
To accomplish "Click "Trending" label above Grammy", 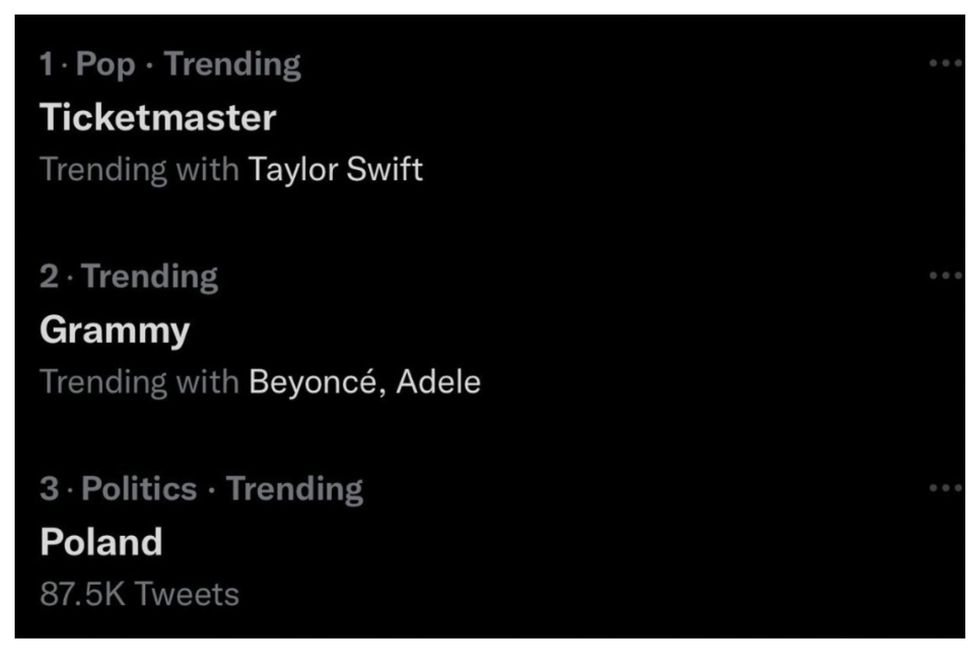I will click(x=149, y=277).
